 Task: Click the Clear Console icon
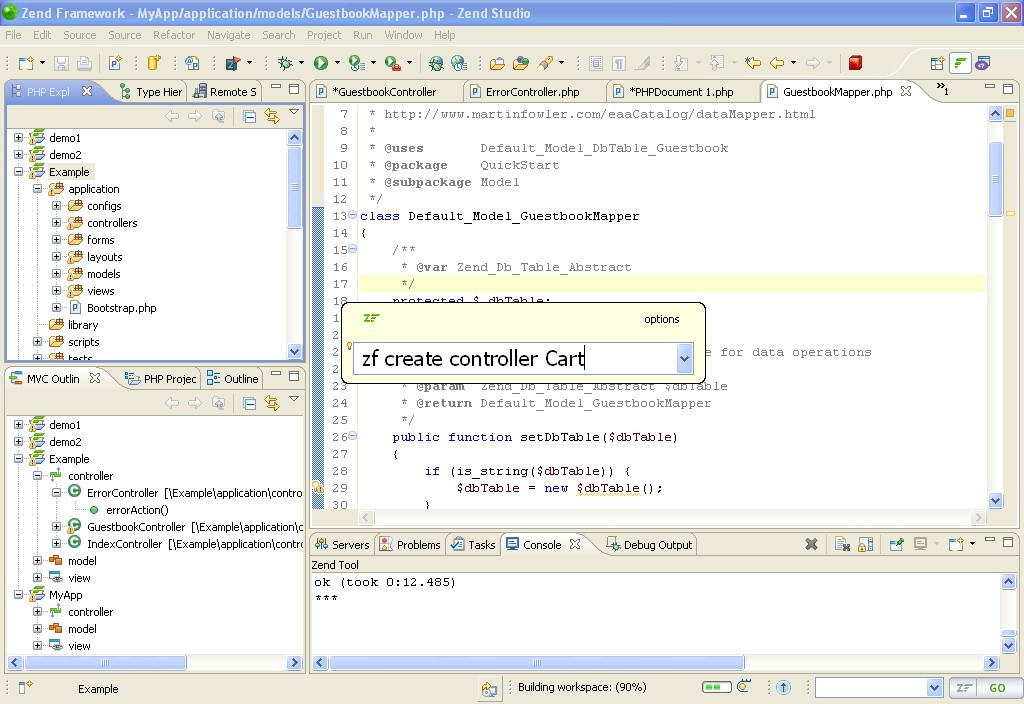[x=842, y=544]
